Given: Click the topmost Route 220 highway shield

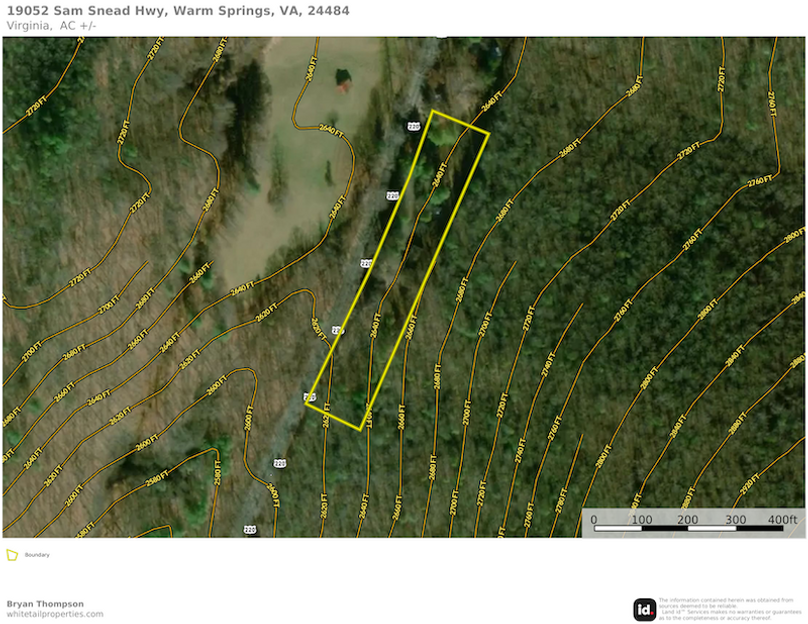Looking at the screenshot, I should pyautogui.click(x=413, y=126).
